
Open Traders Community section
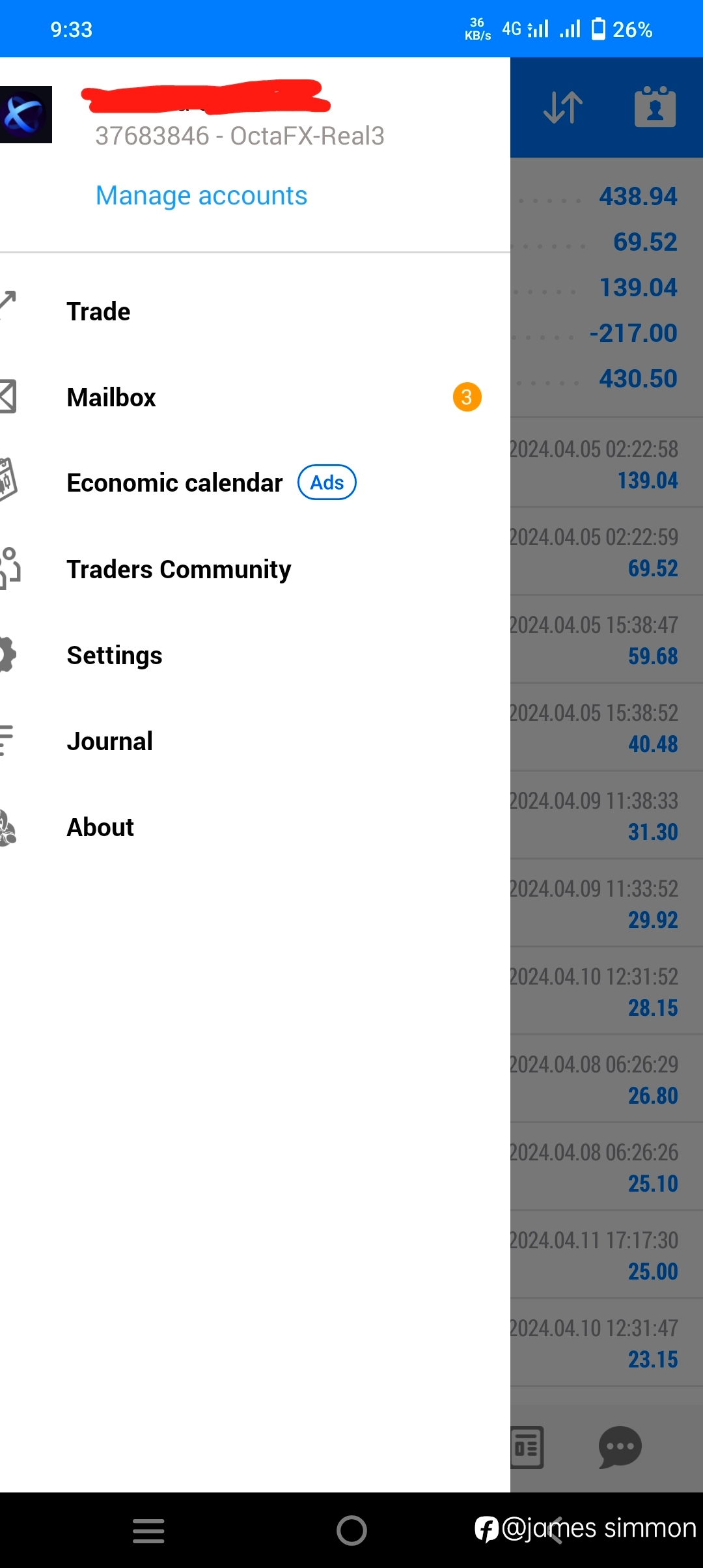[x=255, y=569]
